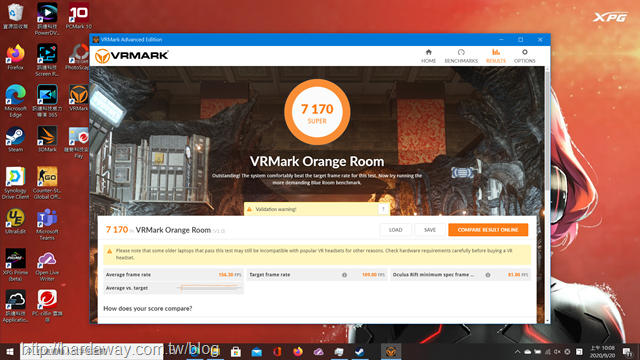Open the Steam desktop shortcut
Image resolution: width=640 pixels, height=360 pixels.
click(15, 139)
